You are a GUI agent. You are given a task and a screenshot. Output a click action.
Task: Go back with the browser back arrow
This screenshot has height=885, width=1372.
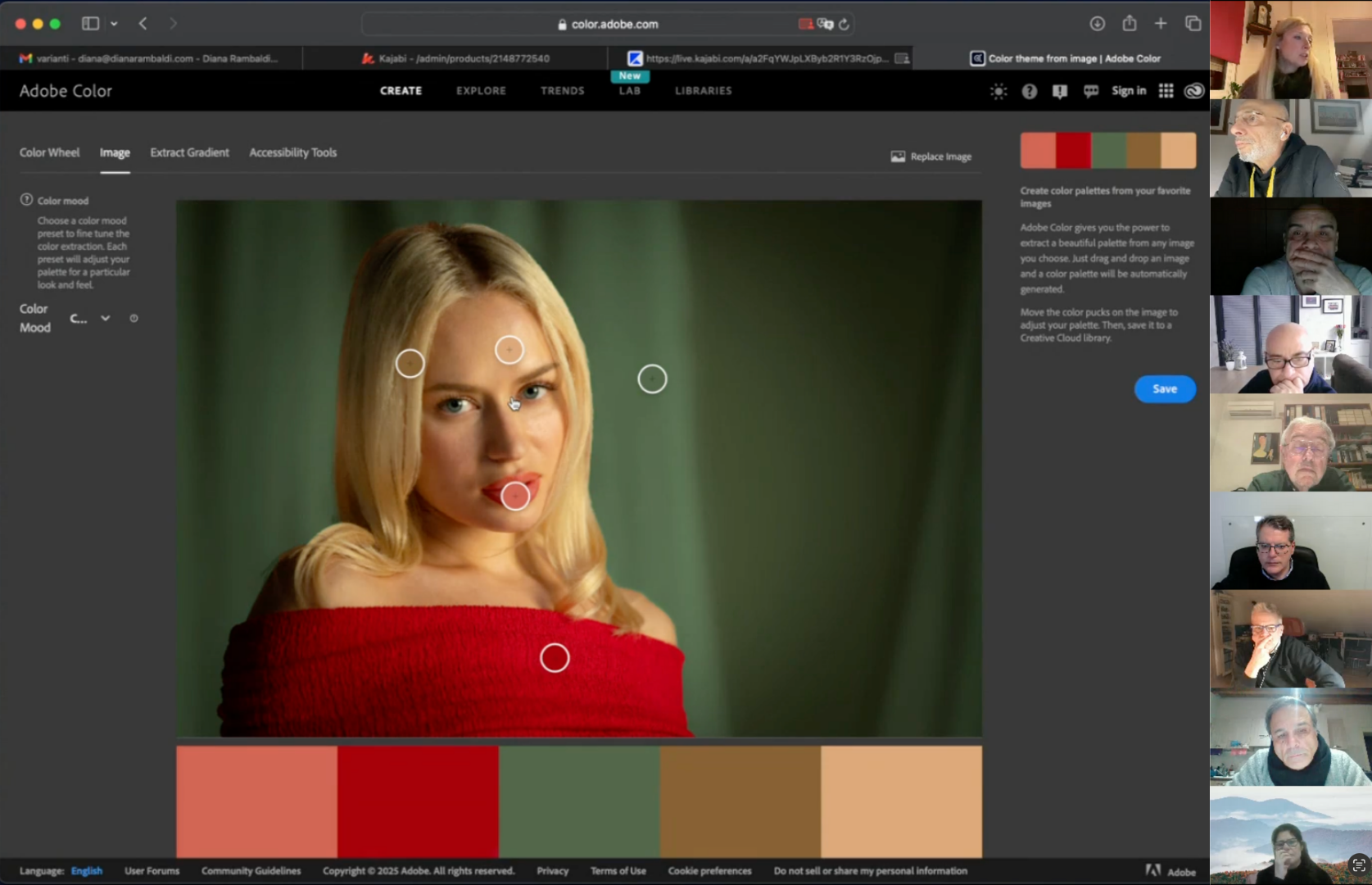pyautogui.click(x=143, y=24)
